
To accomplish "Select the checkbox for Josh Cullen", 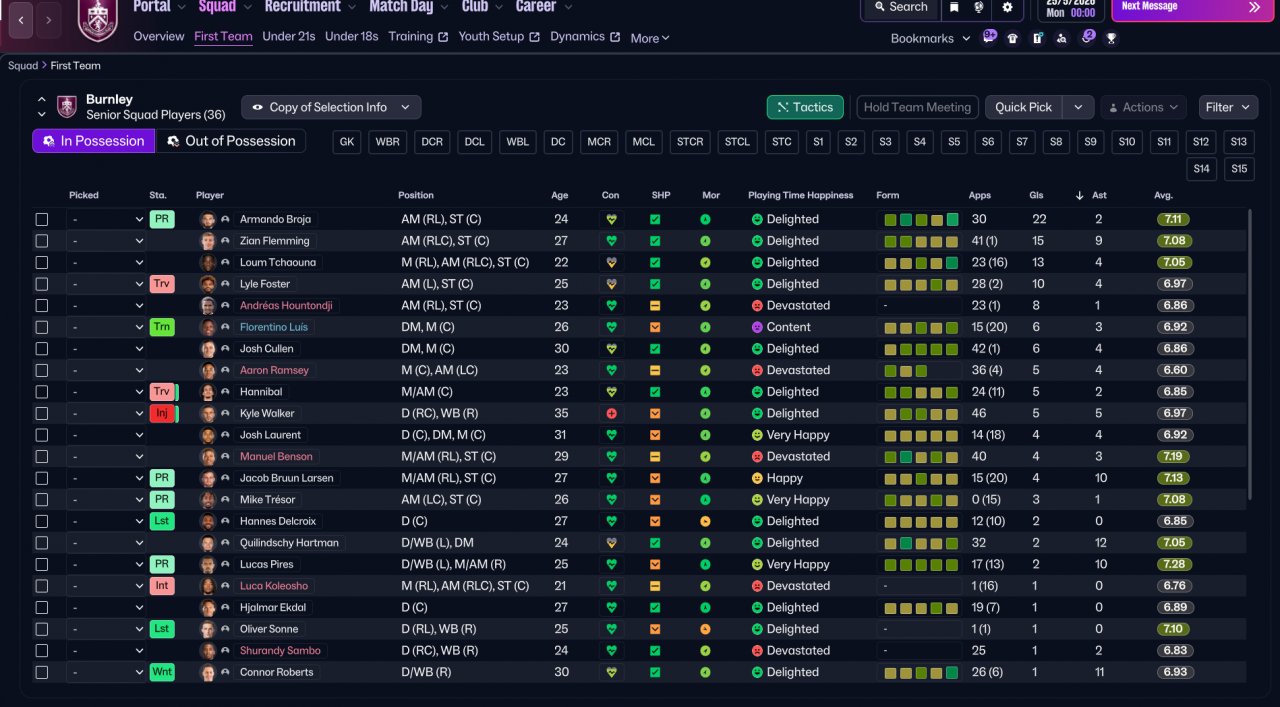I will [x=42, y=349].
